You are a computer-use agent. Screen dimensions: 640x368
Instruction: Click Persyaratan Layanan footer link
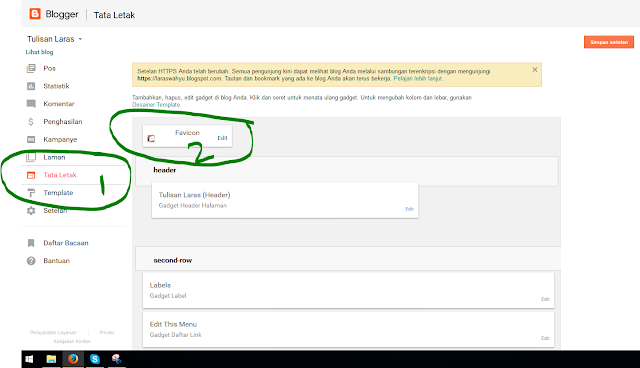tap(53, 333)
